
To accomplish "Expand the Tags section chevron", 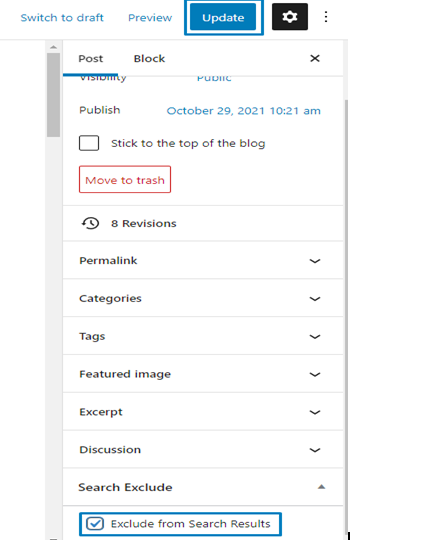I will coord(315,337).
